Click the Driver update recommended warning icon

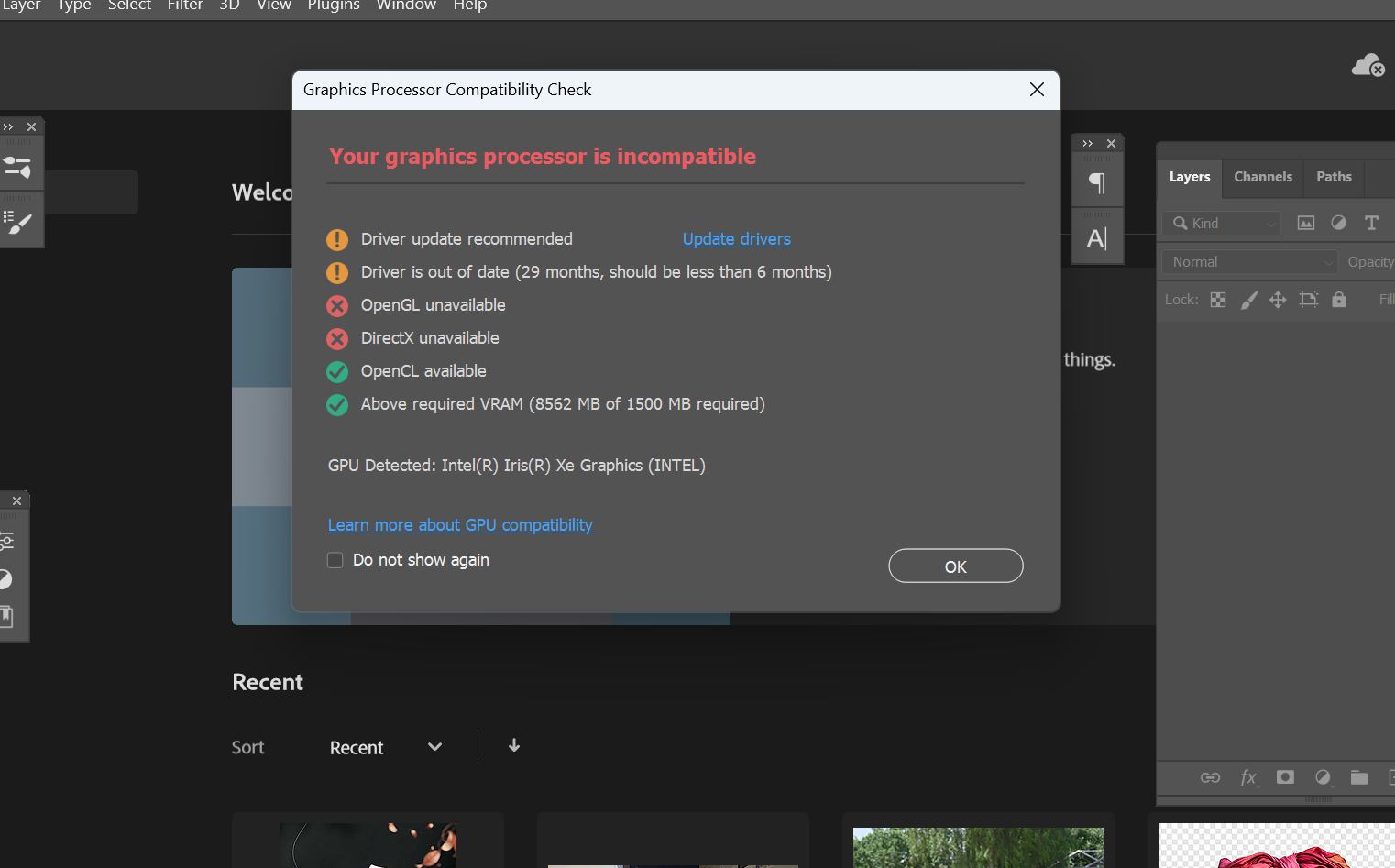pyautogui.click(x=337, y=239)
